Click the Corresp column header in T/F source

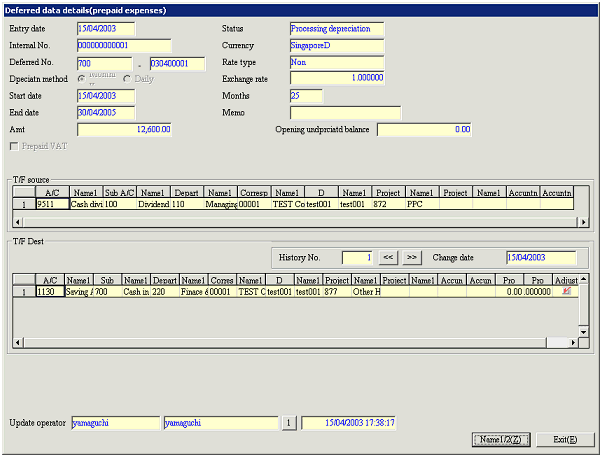[x=254, y=193]
